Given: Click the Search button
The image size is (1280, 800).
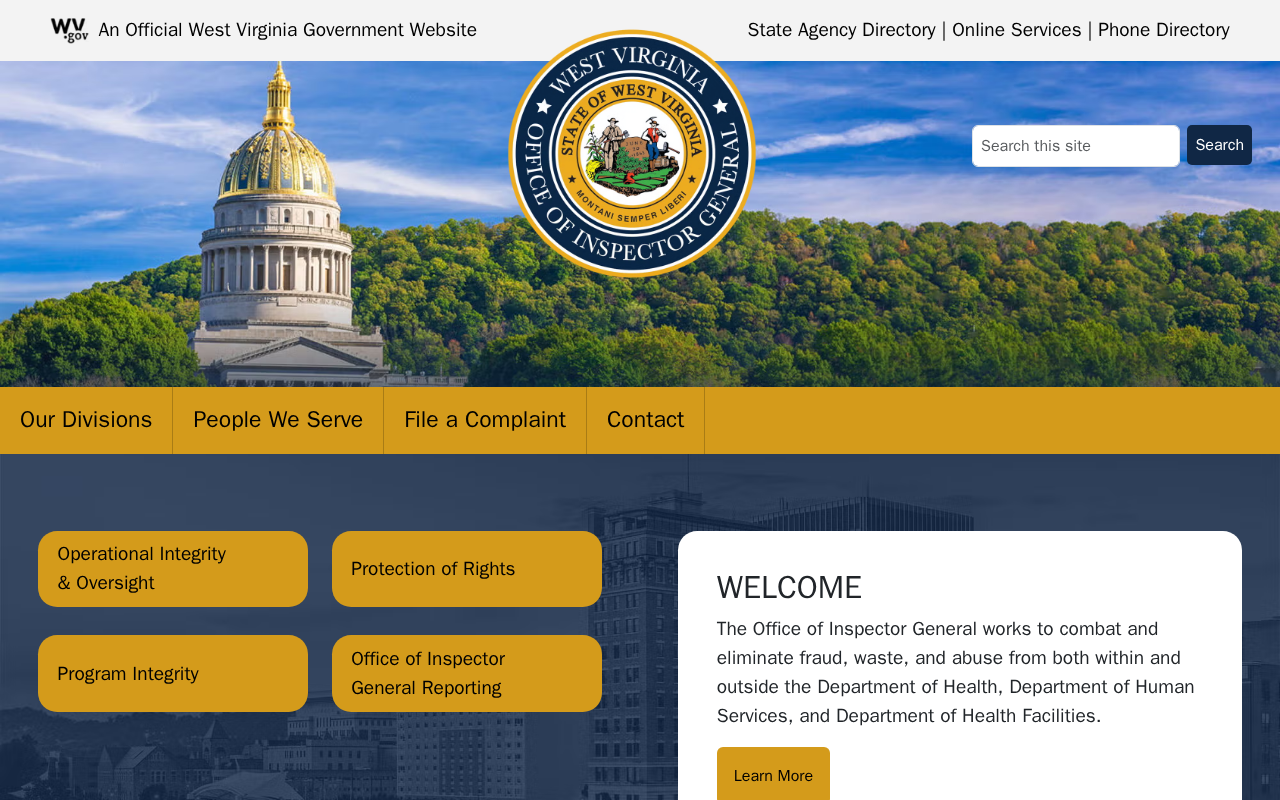Looking at the screenshot, I should 1219,145.
